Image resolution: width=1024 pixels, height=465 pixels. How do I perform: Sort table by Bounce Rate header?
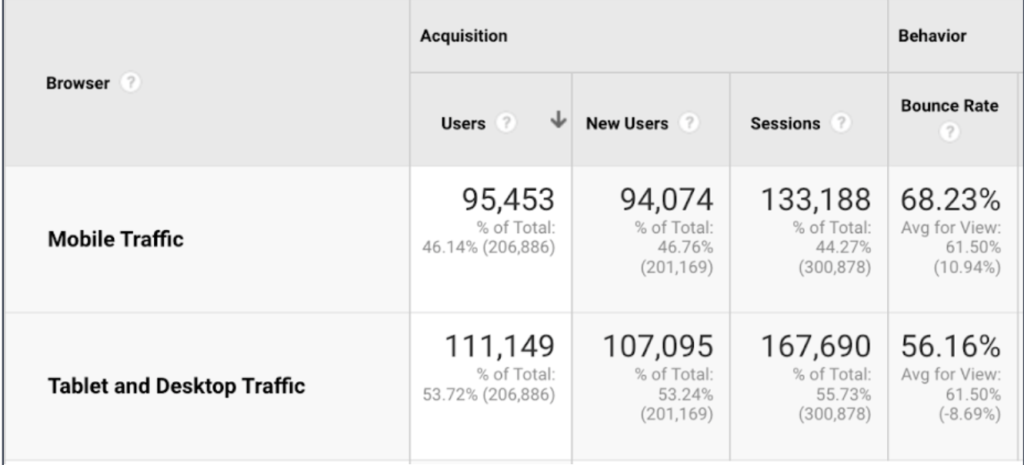coord(950,106)
